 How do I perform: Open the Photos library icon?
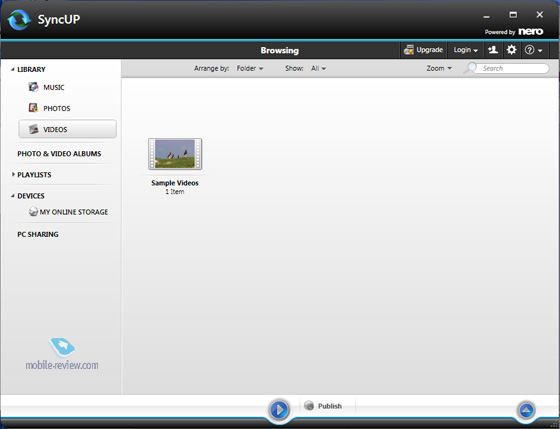click(33, 108)
